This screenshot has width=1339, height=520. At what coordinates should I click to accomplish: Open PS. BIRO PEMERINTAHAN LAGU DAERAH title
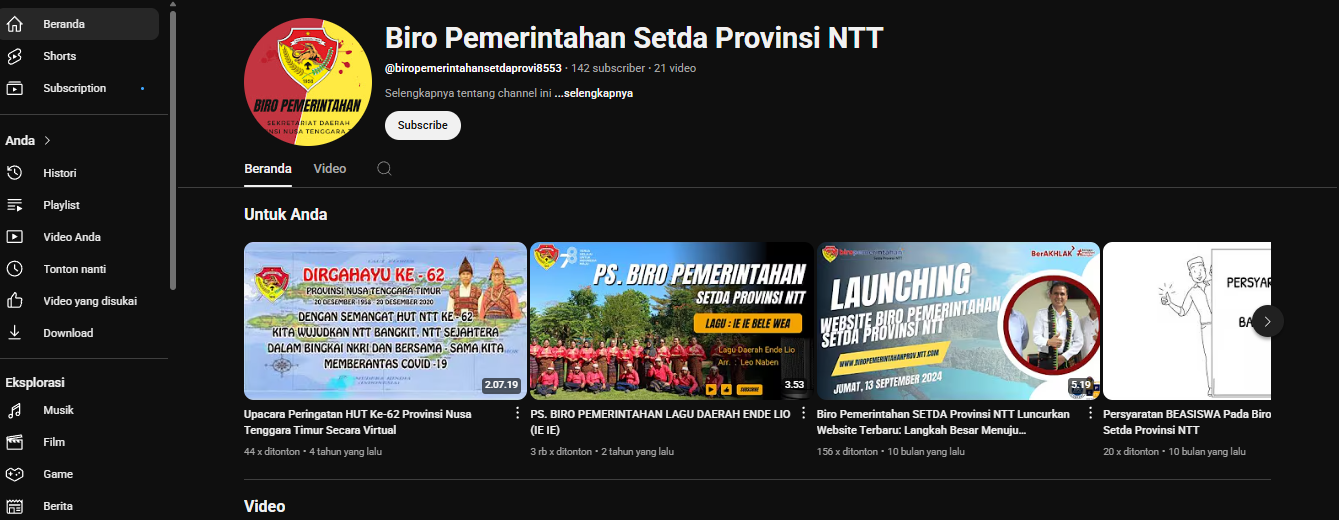coord(660,422)
